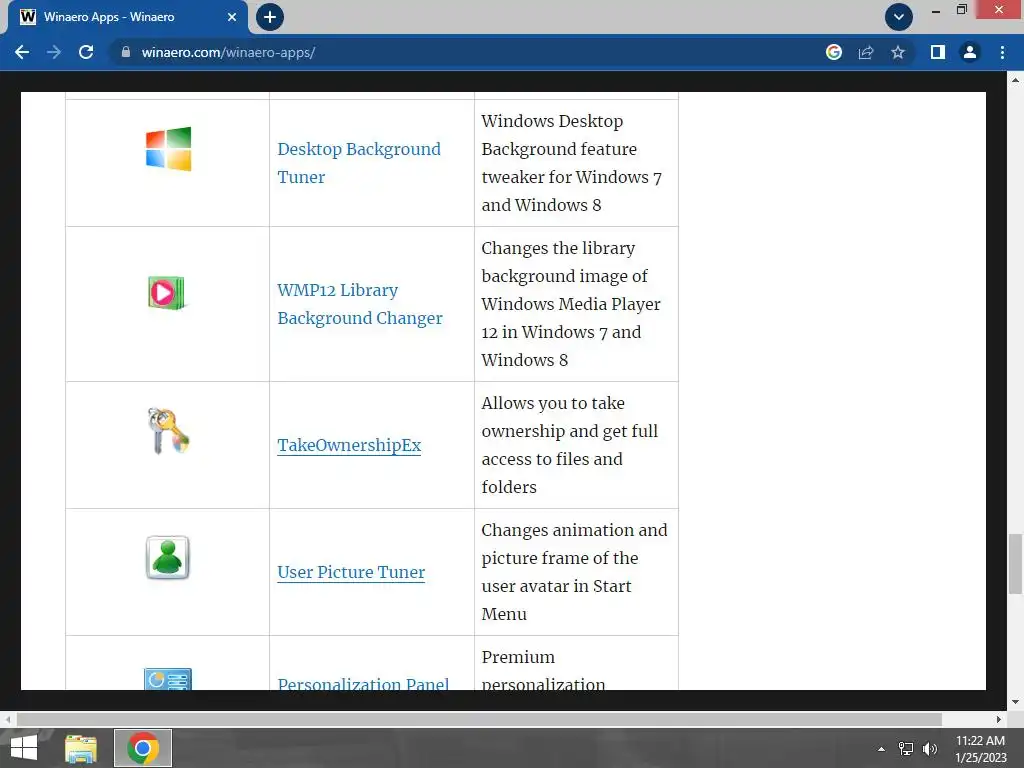Click the text 'Changes the library background image'

point(564,262)
